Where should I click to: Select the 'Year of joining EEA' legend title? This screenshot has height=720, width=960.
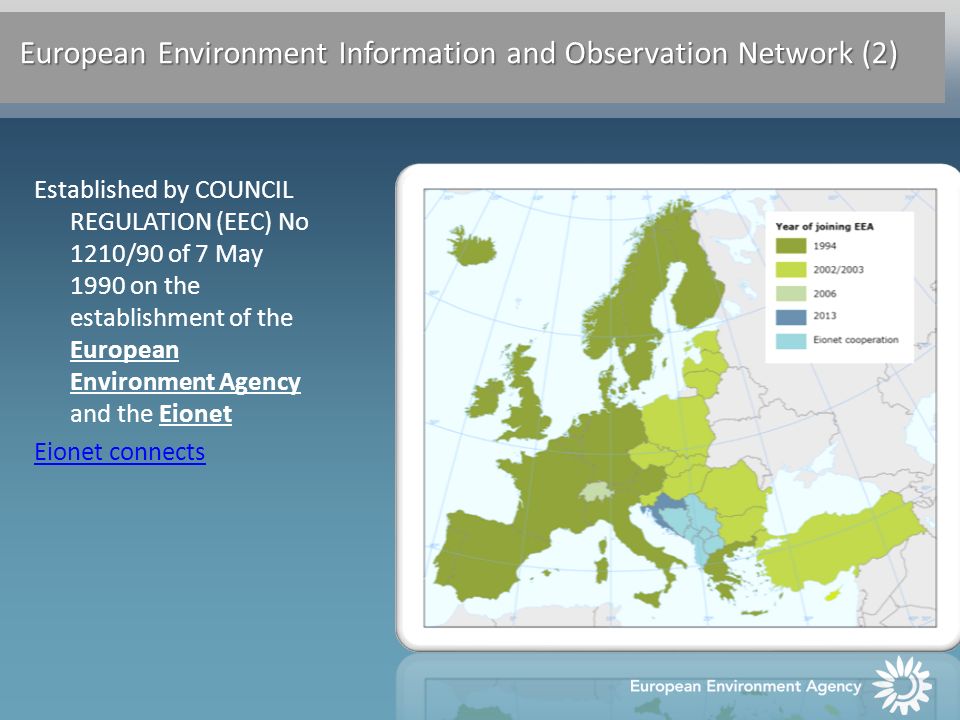pyautogui.click(x=824, y=226)
